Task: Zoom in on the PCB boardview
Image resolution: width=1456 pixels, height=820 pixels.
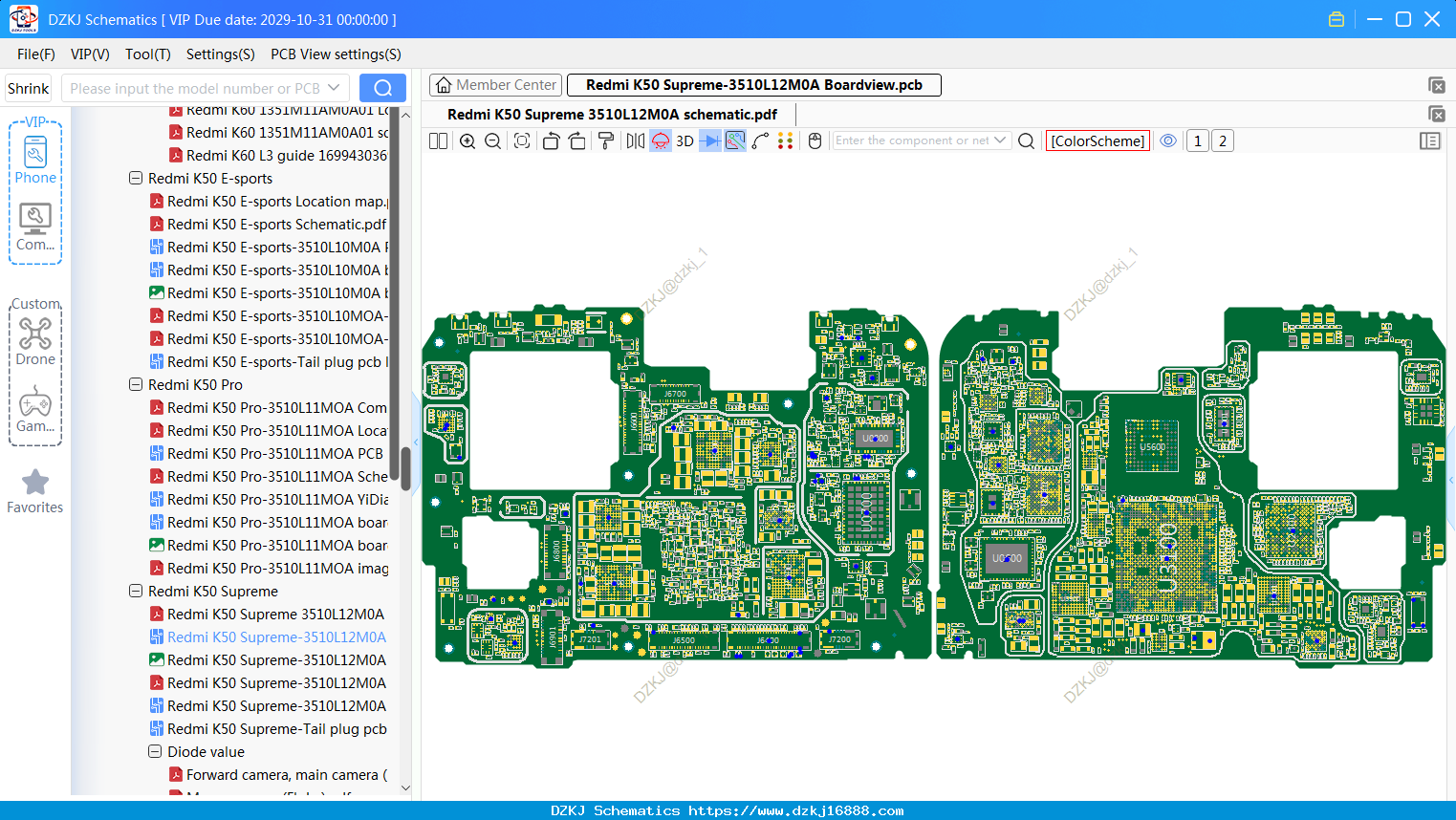Action: (467, 141)
